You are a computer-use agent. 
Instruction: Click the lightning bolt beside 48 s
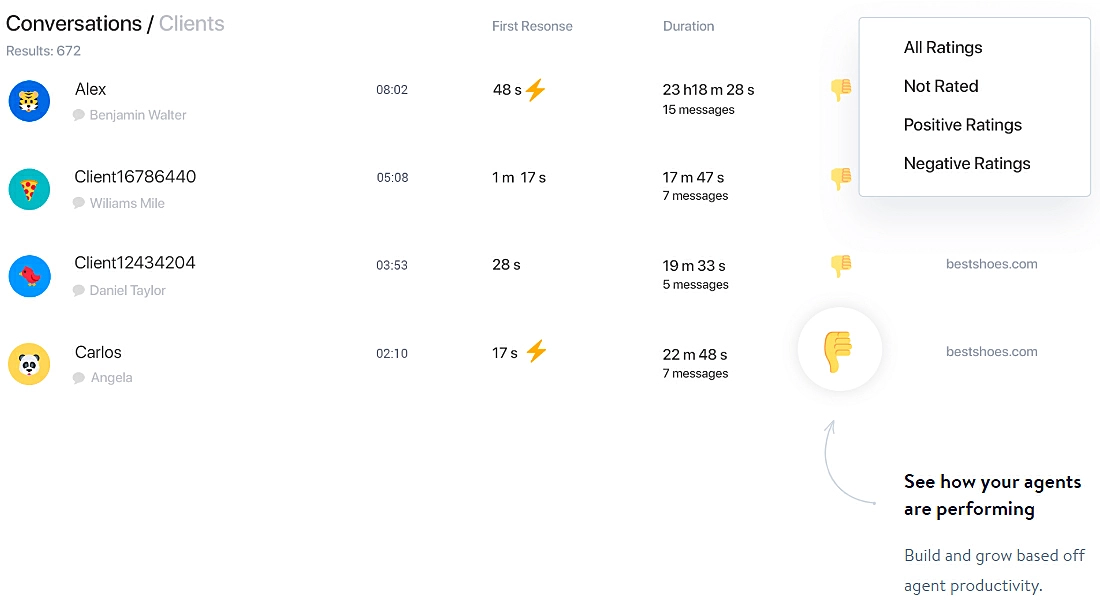pyautogui.click(x=536, y=90)
